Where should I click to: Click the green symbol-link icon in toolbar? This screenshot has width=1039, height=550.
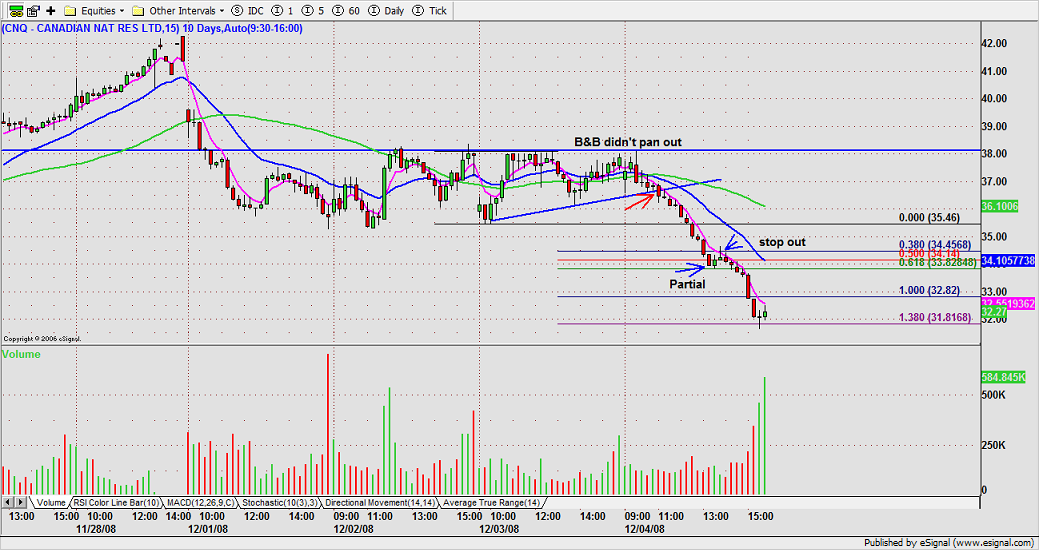tap(17, 11)
